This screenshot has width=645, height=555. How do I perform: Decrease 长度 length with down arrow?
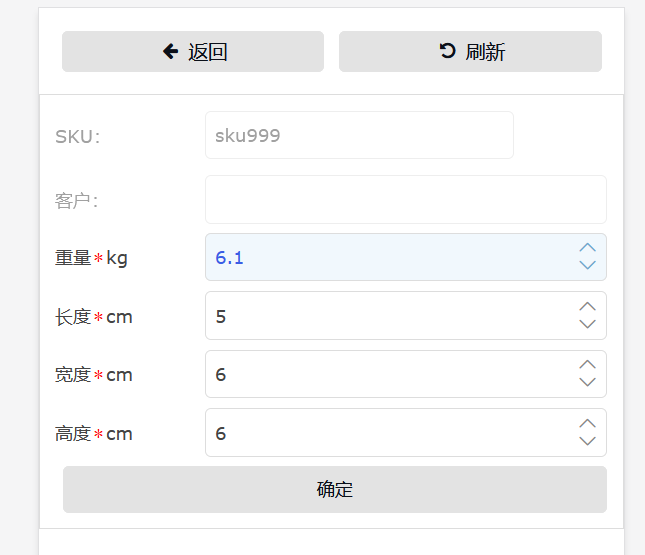tap(587, 324)
